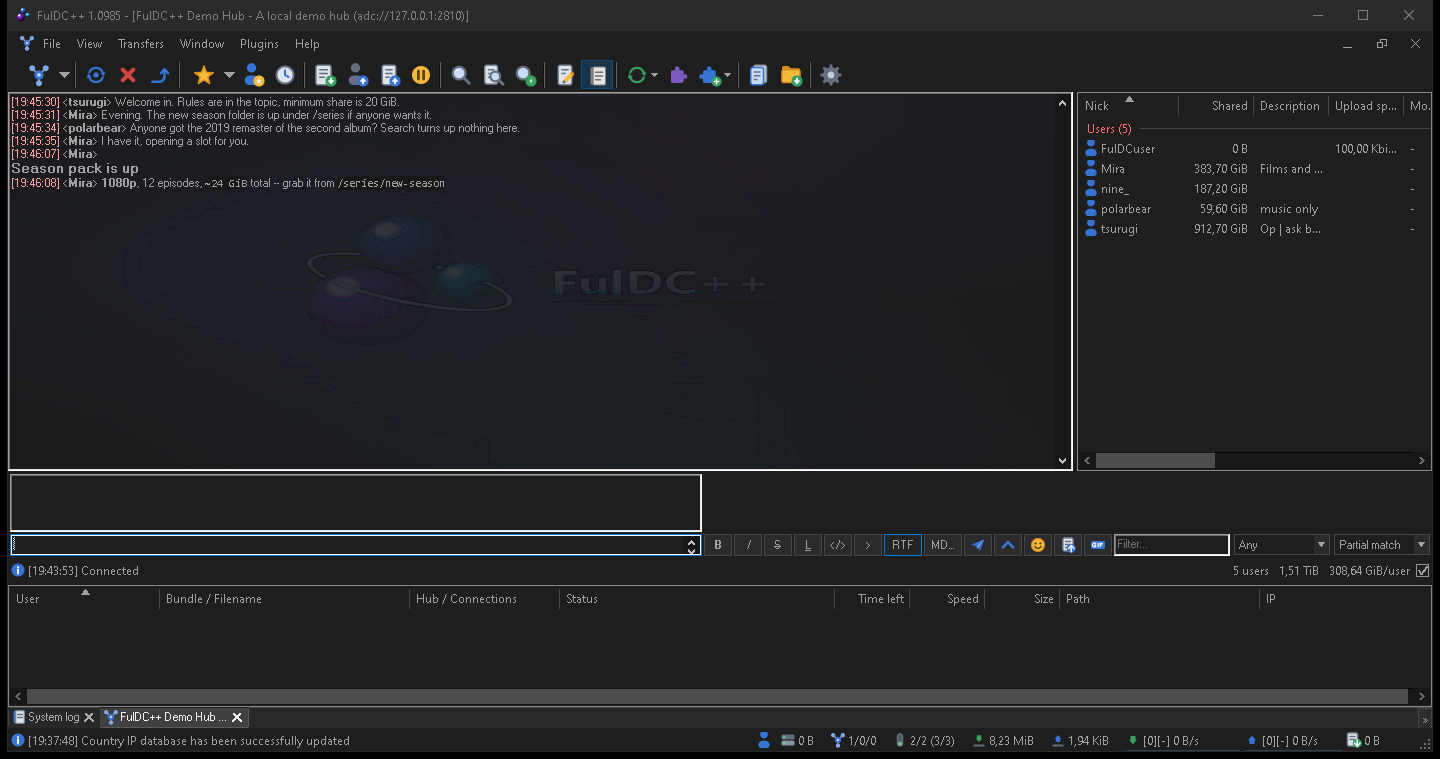The image size is (1440, 759).
Task: Close the FulDC++ Demo Hub tab
Action: tap(237, 717)
